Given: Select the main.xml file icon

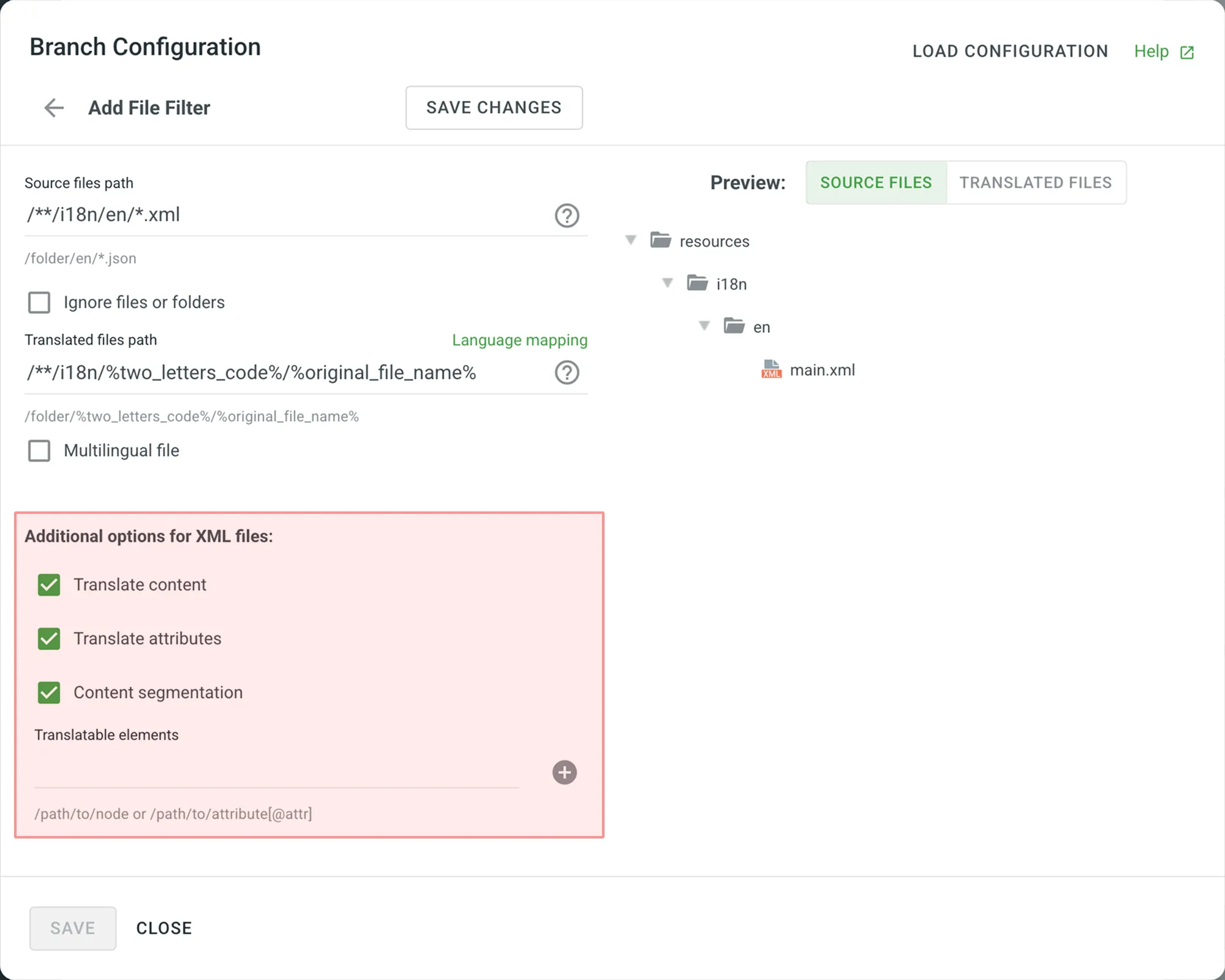Looking at the screenshot, I should 771,369.
